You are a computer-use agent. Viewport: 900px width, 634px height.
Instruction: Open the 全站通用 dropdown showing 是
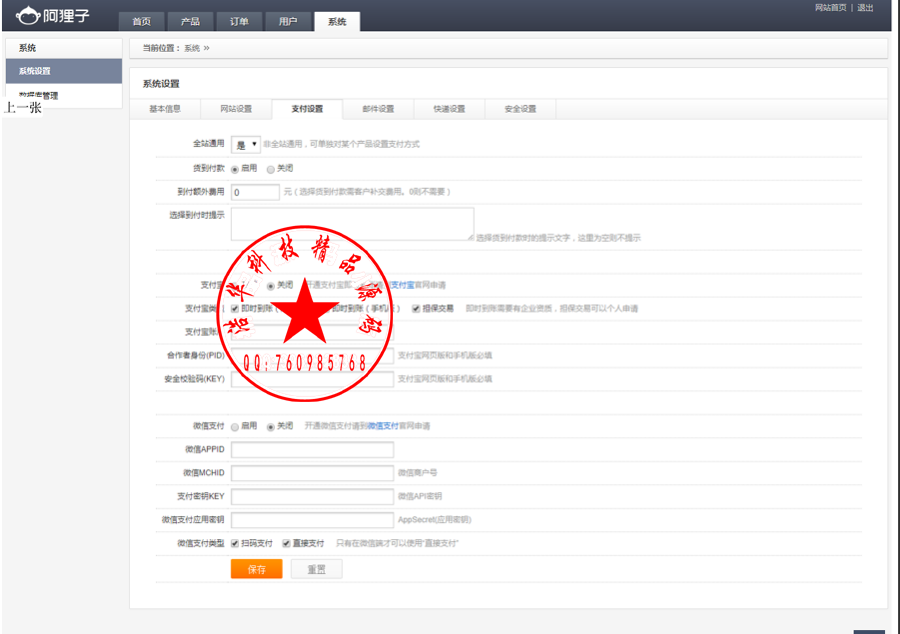[248, 144]
